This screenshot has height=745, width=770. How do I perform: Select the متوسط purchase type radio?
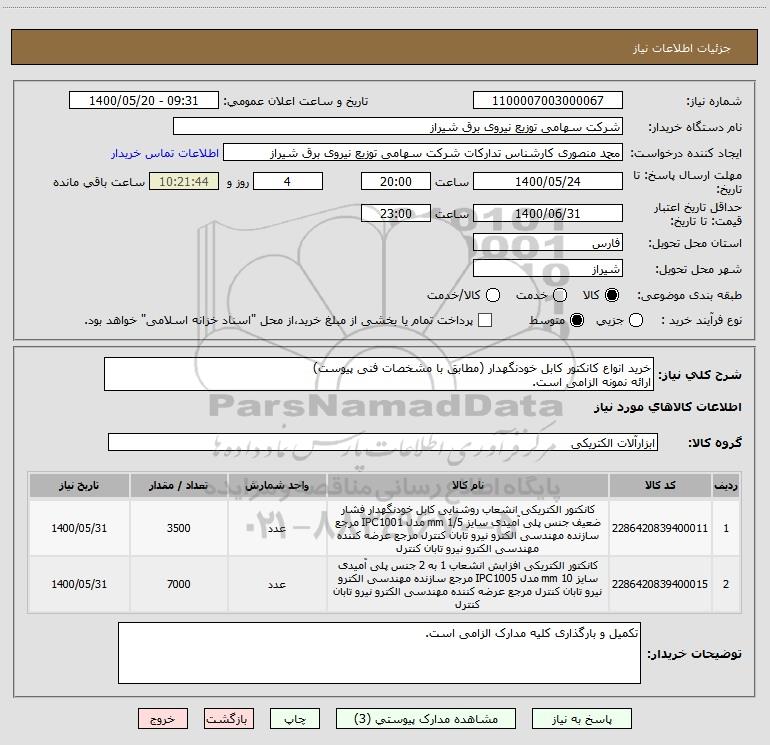[577, 320]
